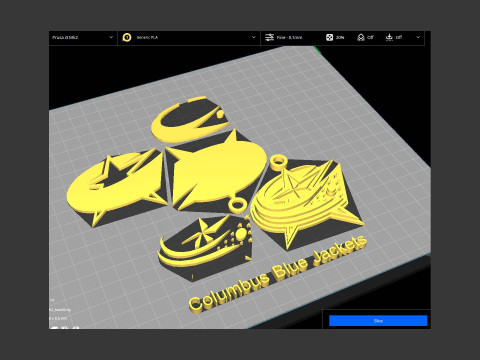480x360 pixels.
Task: Expand the printer selector chevron arrow
Action: pos(111,37)
